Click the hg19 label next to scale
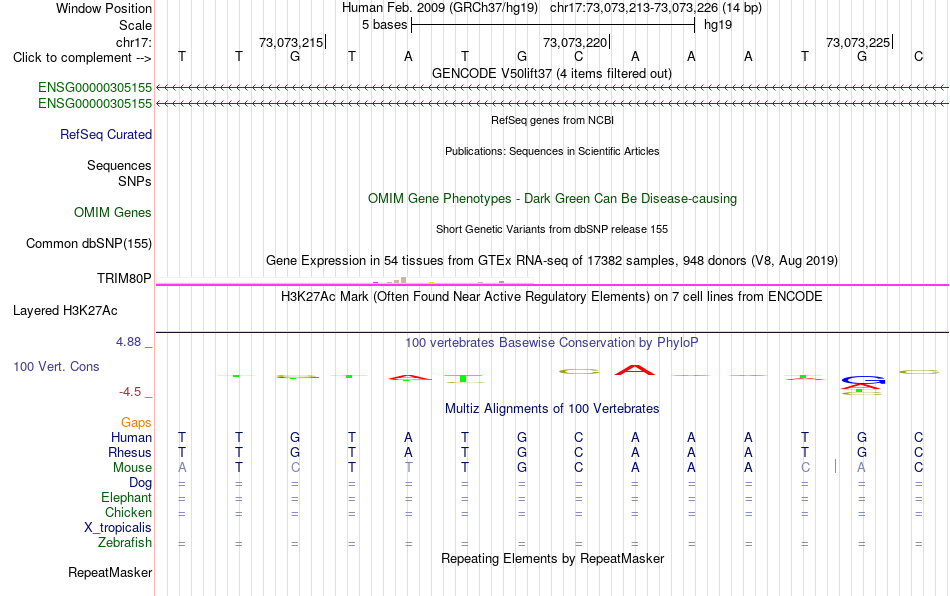950x596 pixels. 718,25
